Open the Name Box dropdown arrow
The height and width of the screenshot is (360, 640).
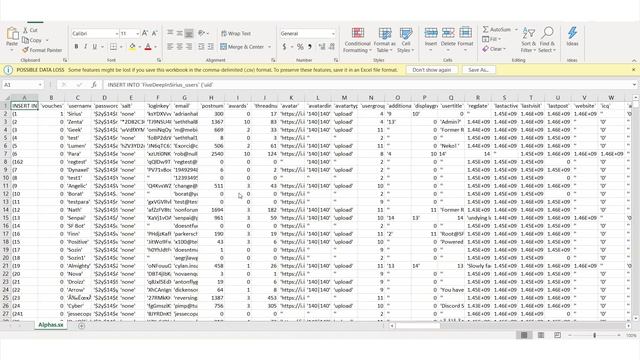coord(40,85)
